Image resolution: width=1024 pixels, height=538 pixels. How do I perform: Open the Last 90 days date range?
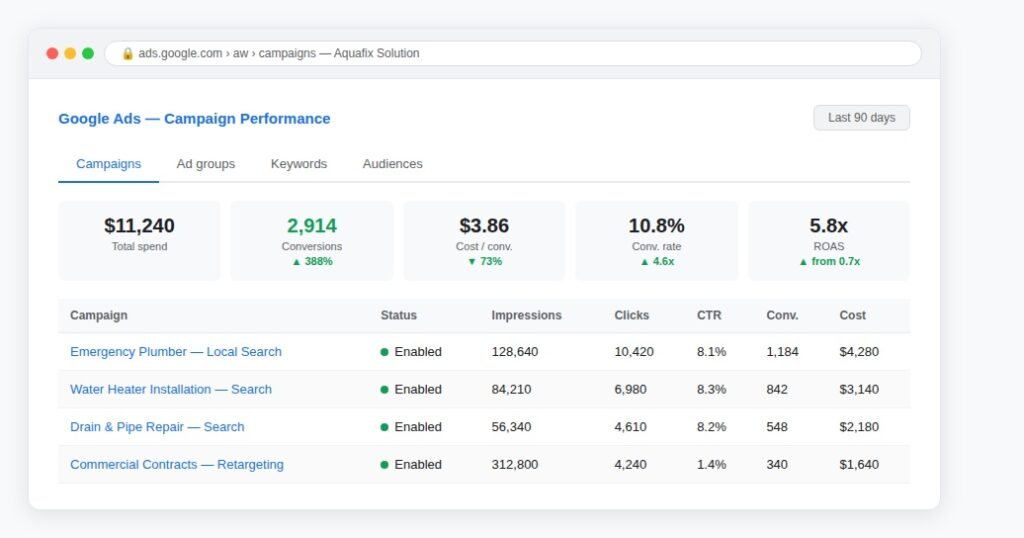coord(861,118)
